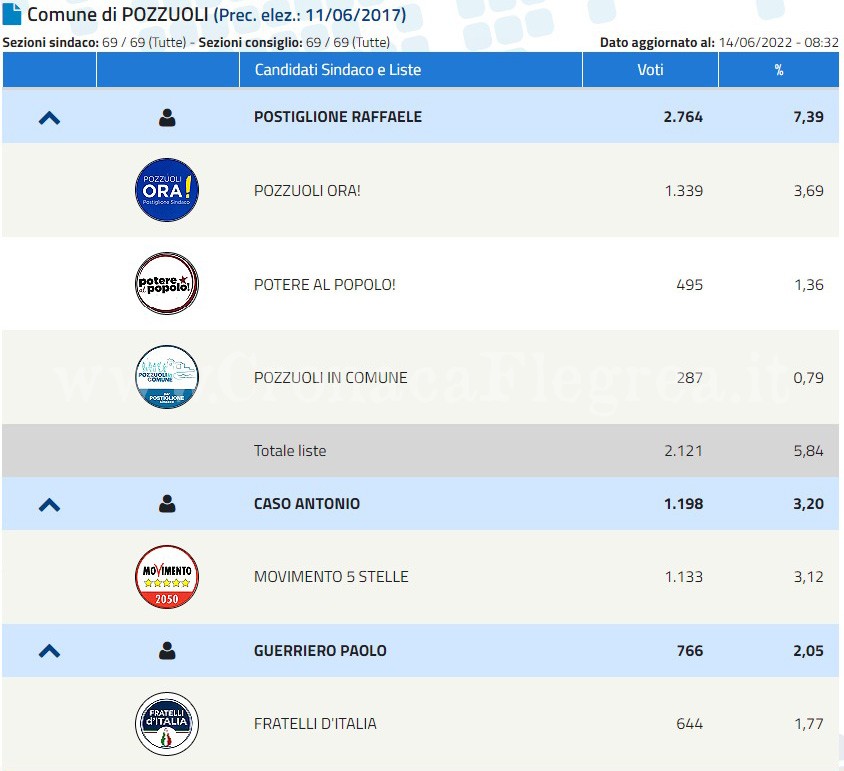Click the Totale liste summary row
Image resolution: width=844 pixels, height=771 pixels.
(x=290, y=451)
